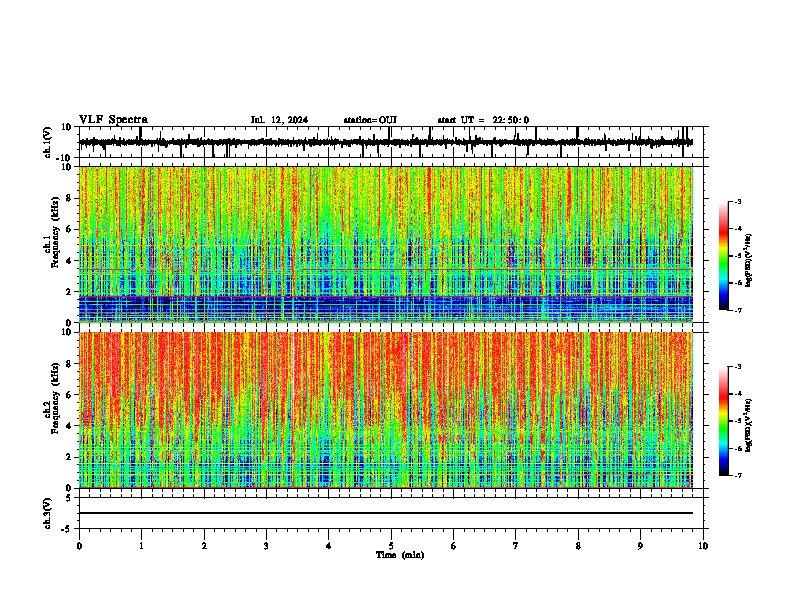
Task: Click the "station=OUI" header label
Action: (x=370, y=120)
